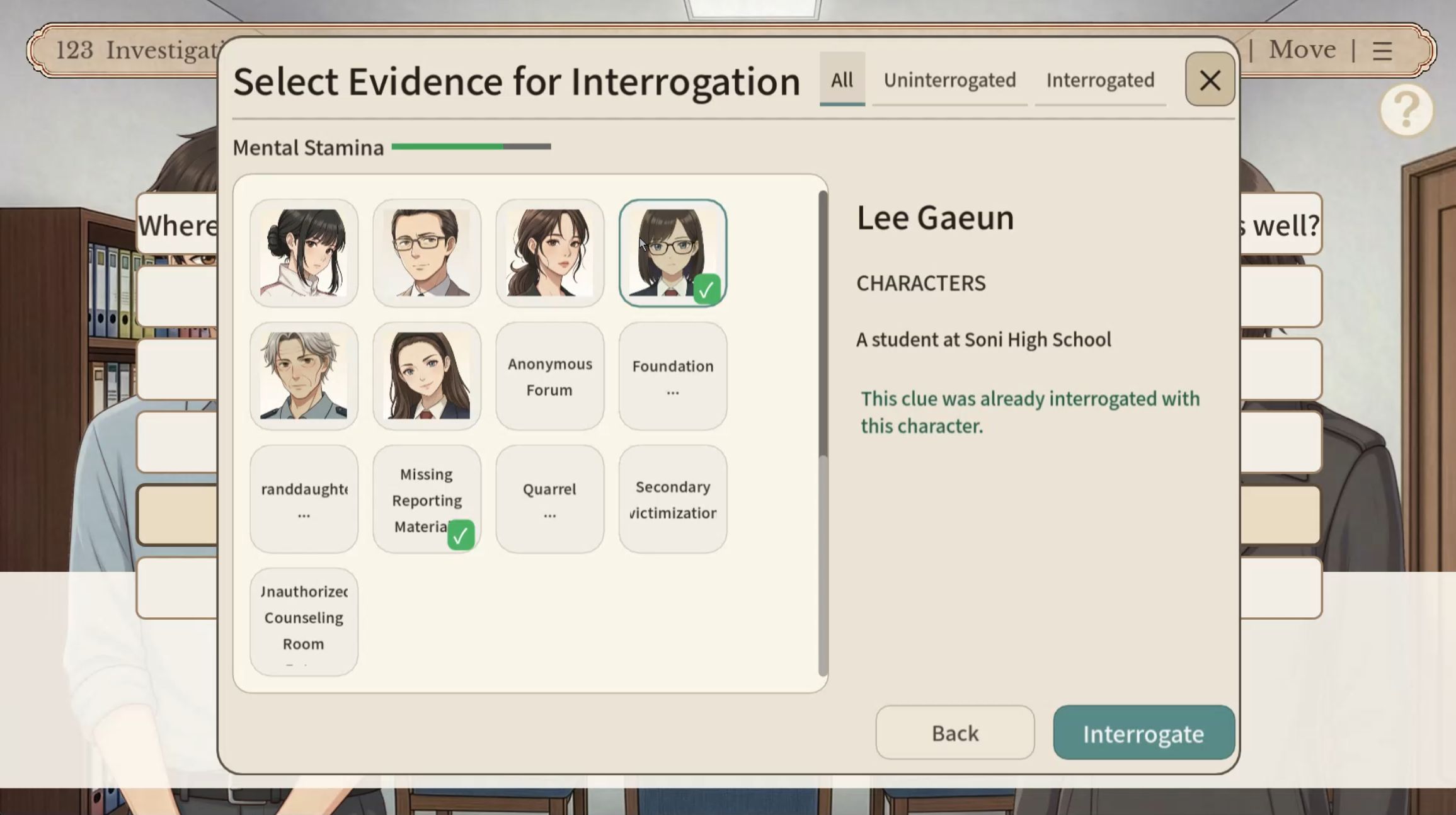Select the black-haired girl in white jacket portrait
Screen dimensions: 1456x815
click(x=304, y=253)
